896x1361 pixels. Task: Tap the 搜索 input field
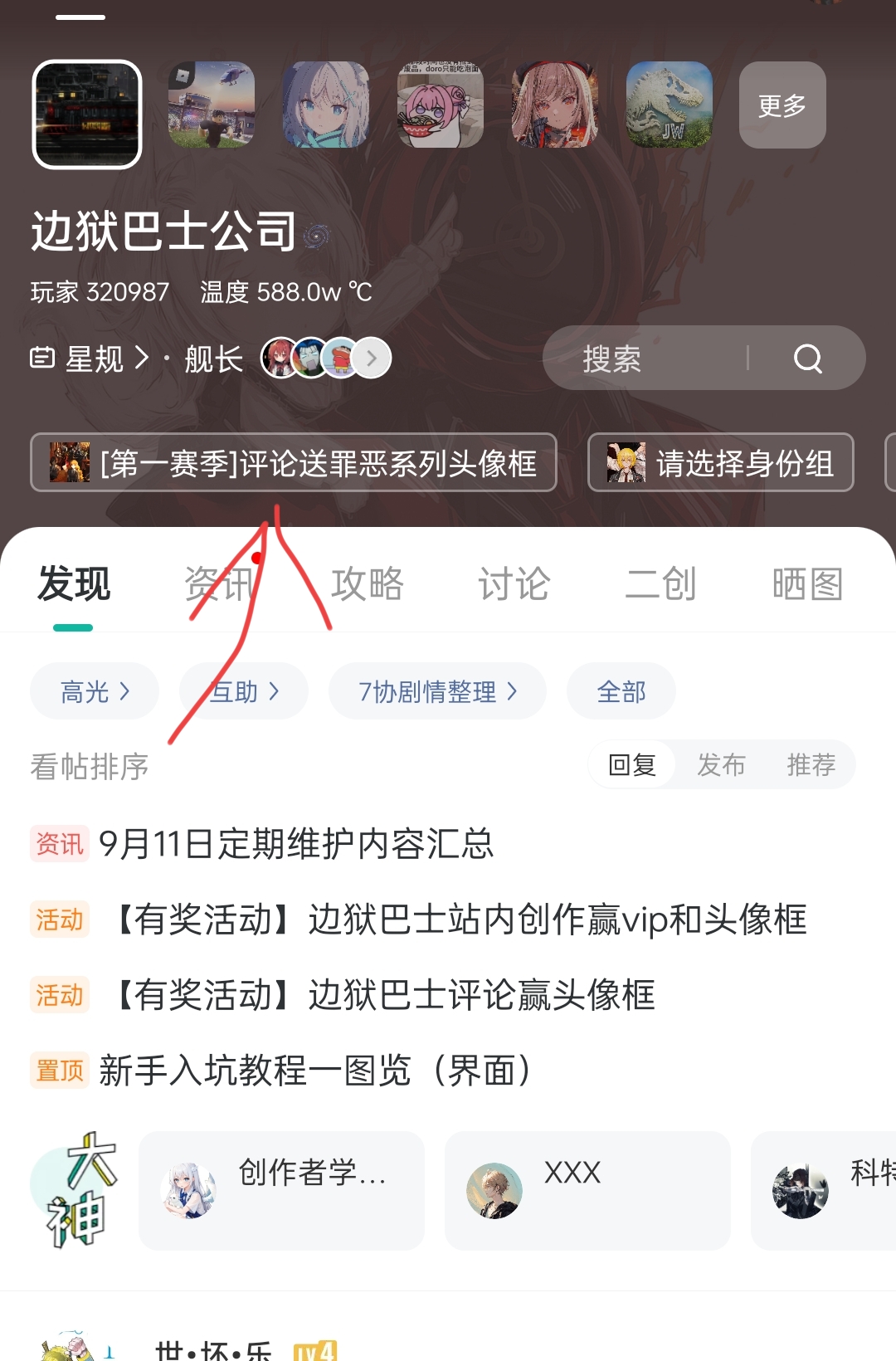pyautogui.click(x=644, y=358)
